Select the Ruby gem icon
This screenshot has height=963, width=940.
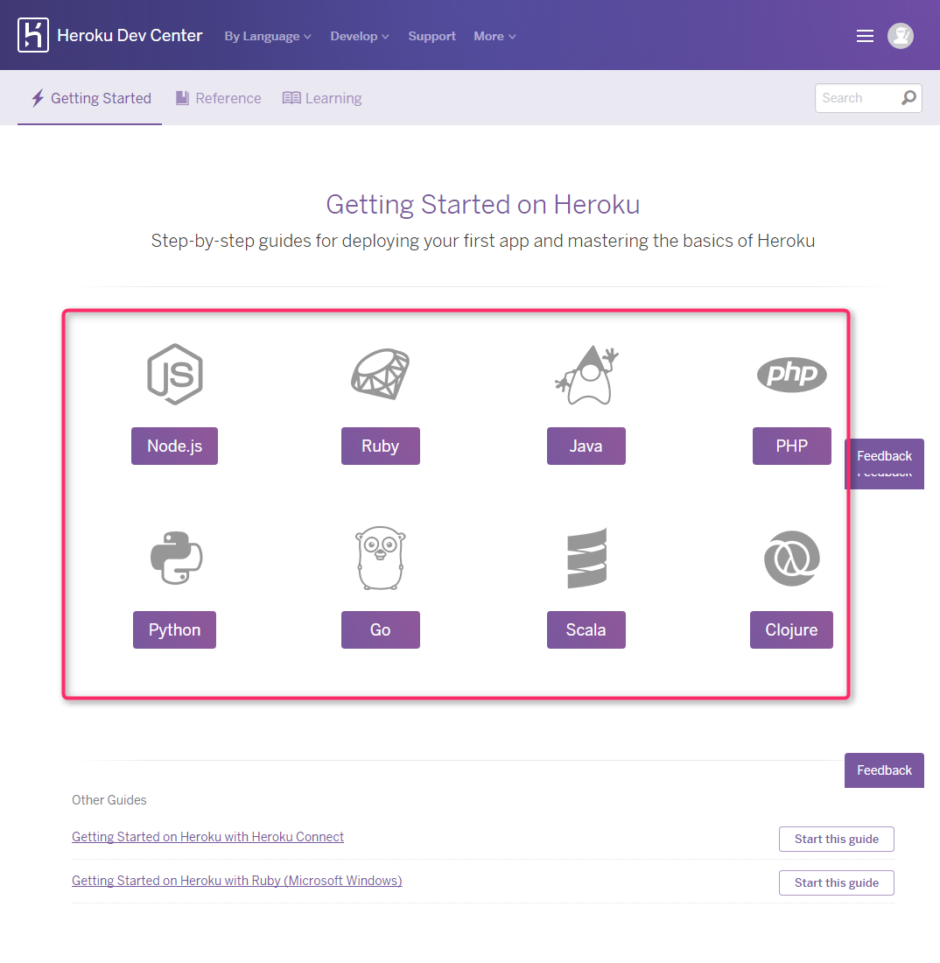[x=380, y=374]
